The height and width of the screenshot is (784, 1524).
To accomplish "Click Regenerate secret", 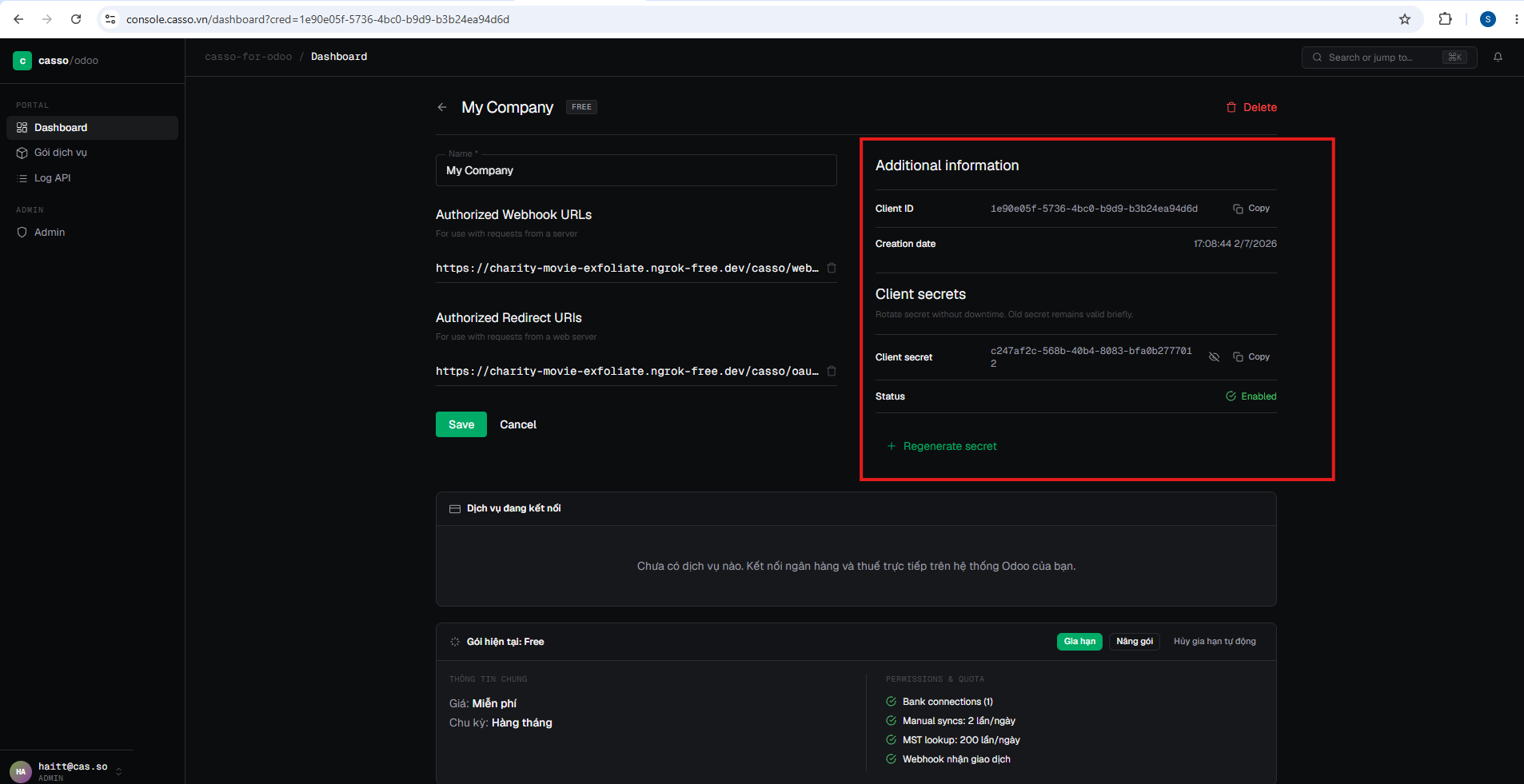I will coord(942,446).
